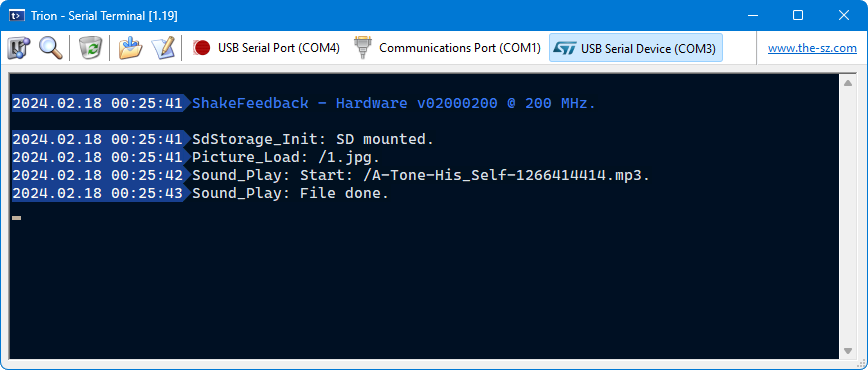868x370 pixels.
Task: Clear the terminal with the trash bin icon
Action: 90,48
